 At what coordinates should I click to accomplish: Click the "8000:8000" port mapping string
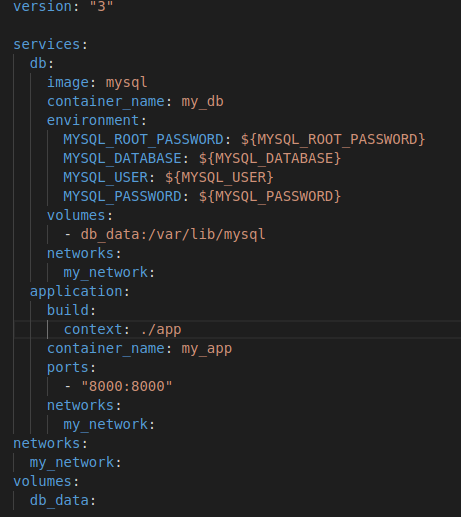127,386
